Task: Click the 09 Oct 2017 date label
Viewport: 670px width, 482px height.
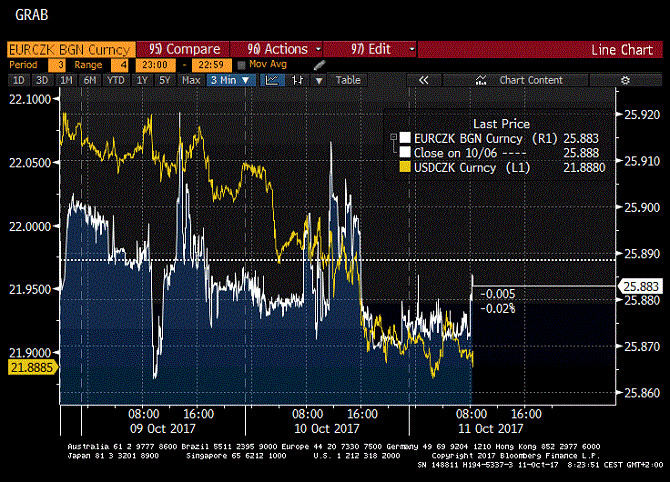Action: tap(163, 429)
